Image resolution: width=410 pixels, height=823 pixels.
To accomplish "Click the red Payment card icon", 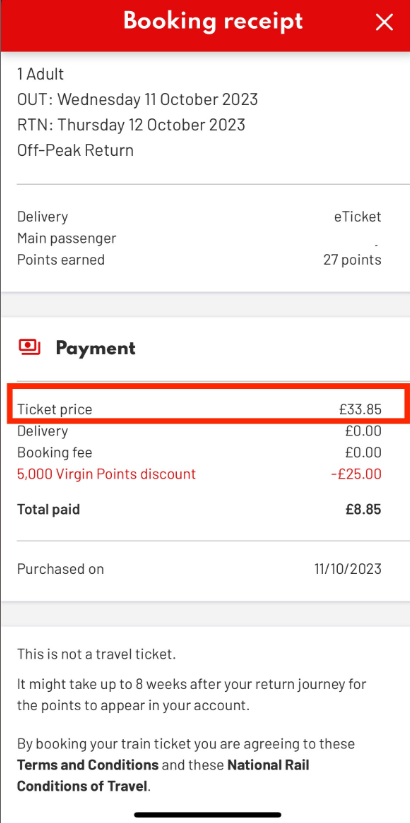I will (x=29, y=347).
